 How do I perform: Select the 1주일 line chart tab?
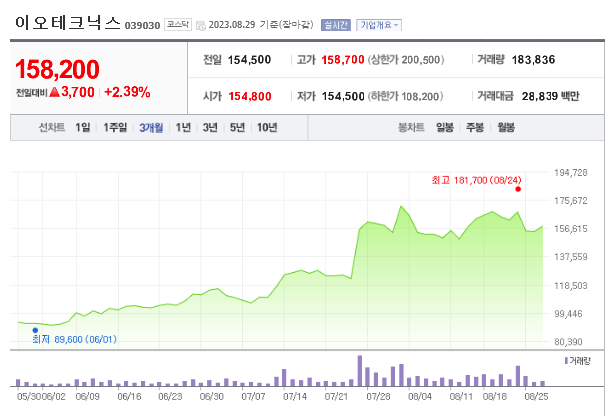115,127
